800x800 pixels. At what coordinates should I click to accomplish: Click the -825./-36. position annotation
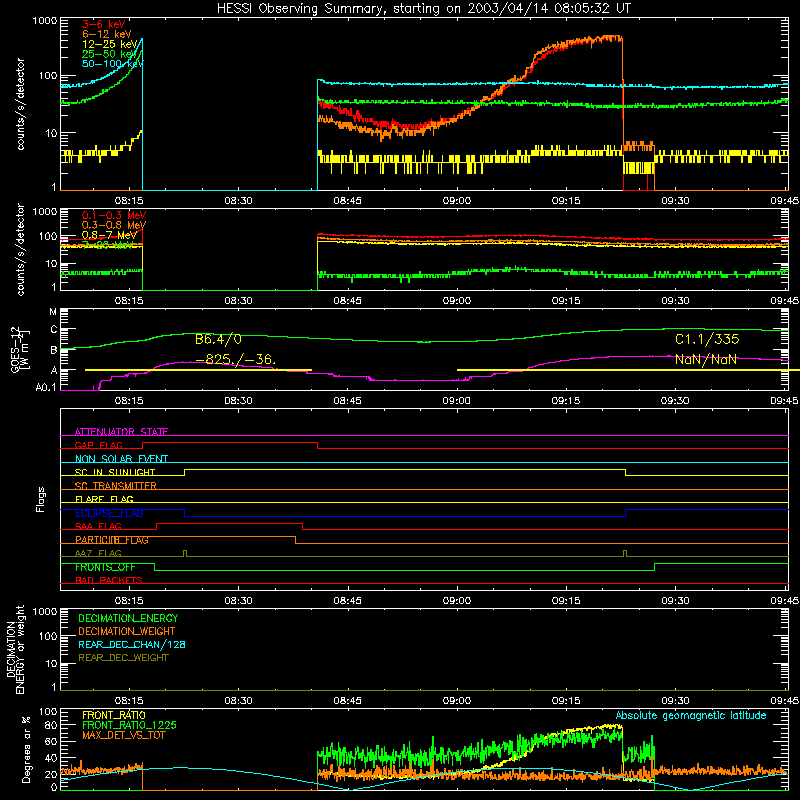[x=236, y=359]
